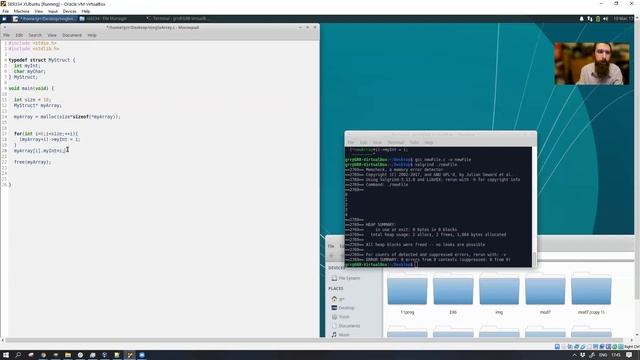Open VirtualBox View menu
640x360 pixels.
(x=39, y=11)
